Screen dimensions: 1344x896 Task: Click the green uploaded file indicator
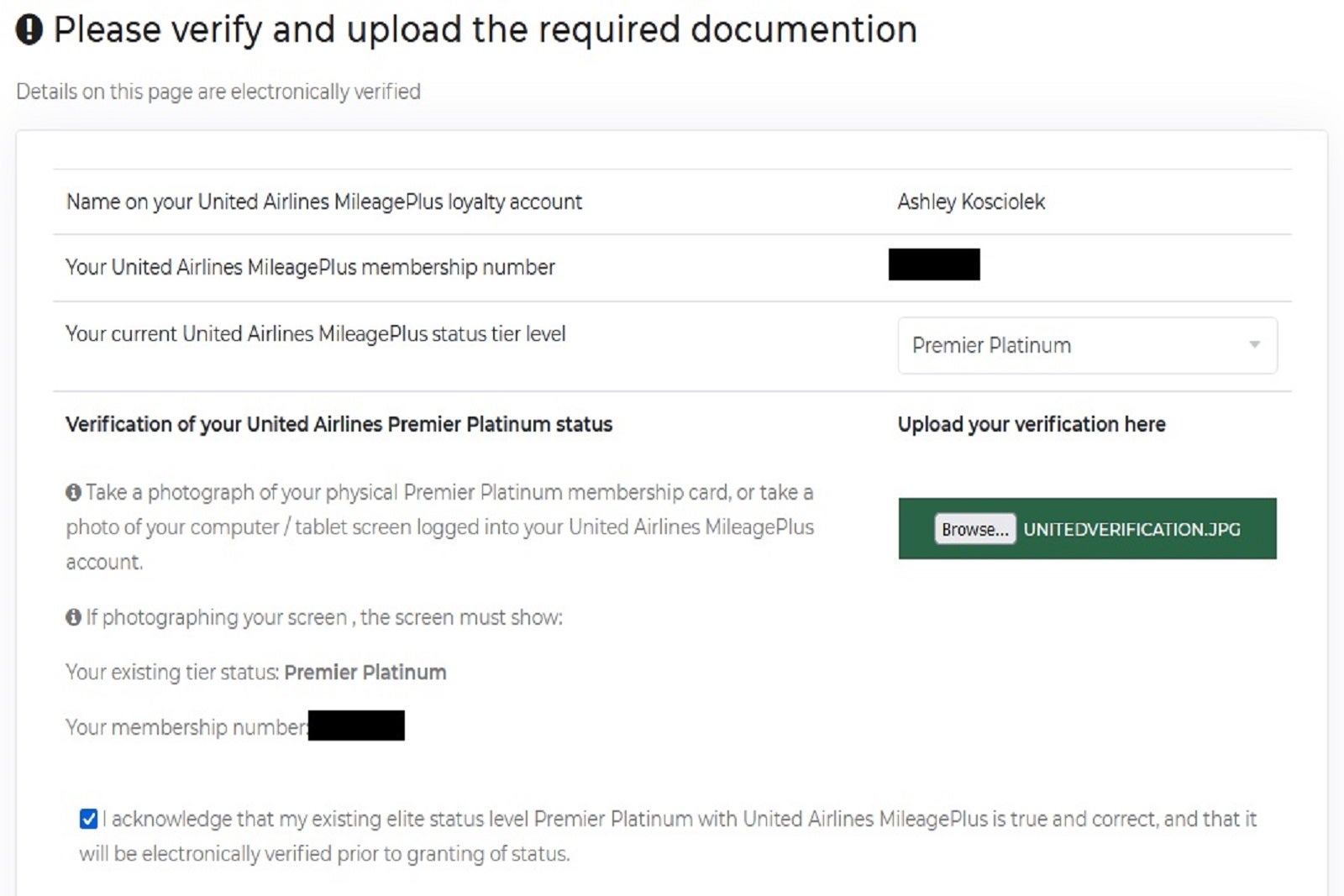[x=1086, y=529]
